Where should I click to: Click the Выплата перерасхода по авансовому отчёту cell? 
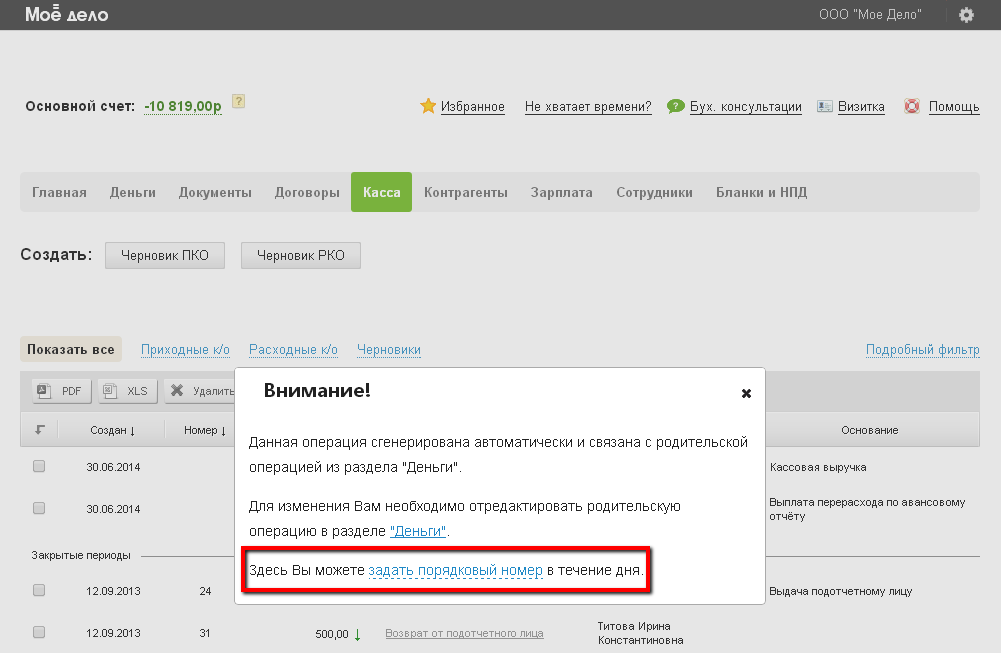click(x=867, y=509)
